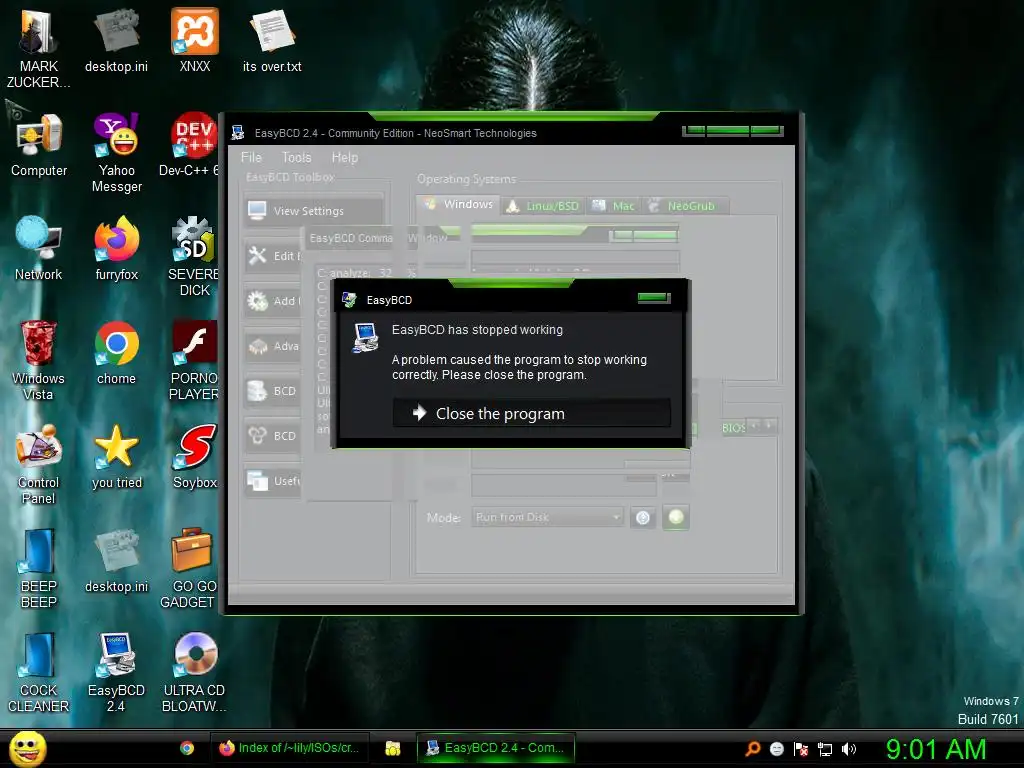This screenshot has width=1024, height=768.
Task: Click the View Settings toolbox button
Action: [x=313, y=211]
